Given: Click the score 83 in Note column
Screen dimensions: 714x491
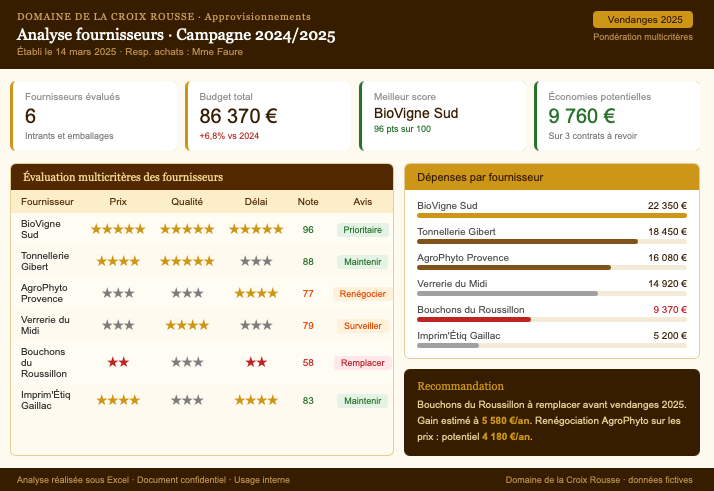Looking at the screenshot, I should (308, 400).
